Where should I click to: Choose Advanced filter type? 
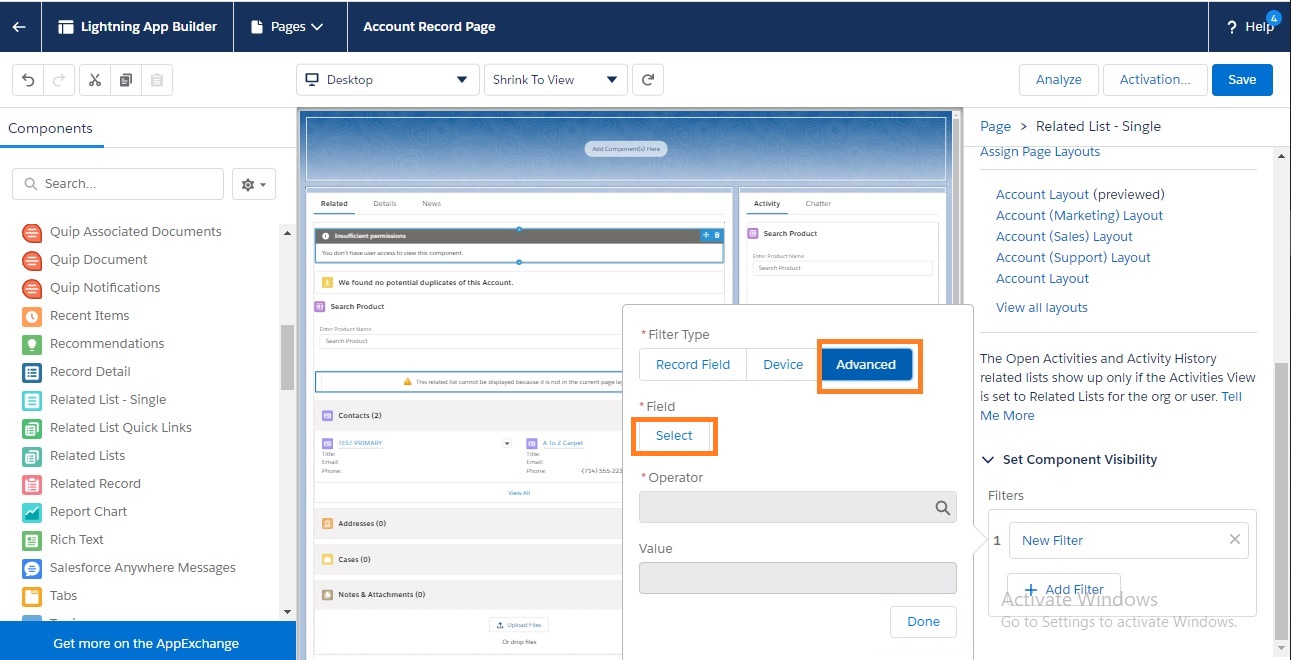point(866,364)
